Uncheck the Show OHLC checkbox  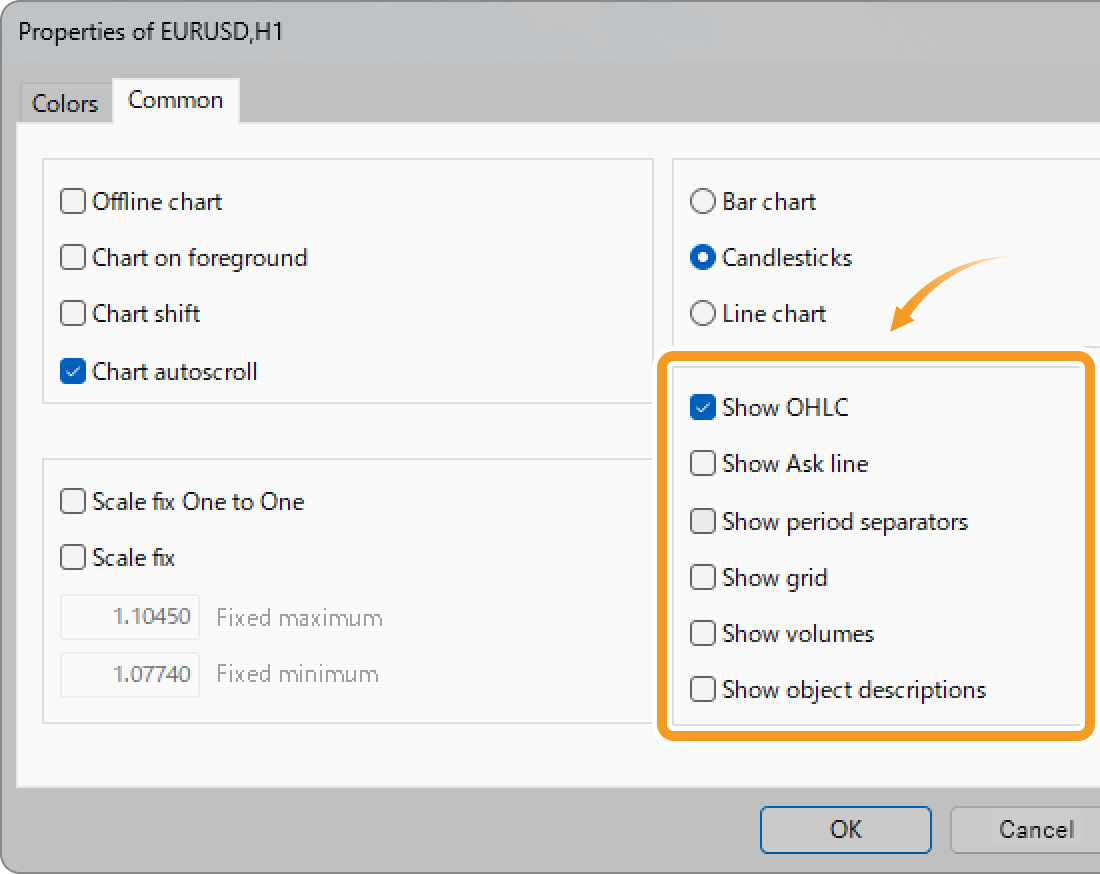[702, 407]
